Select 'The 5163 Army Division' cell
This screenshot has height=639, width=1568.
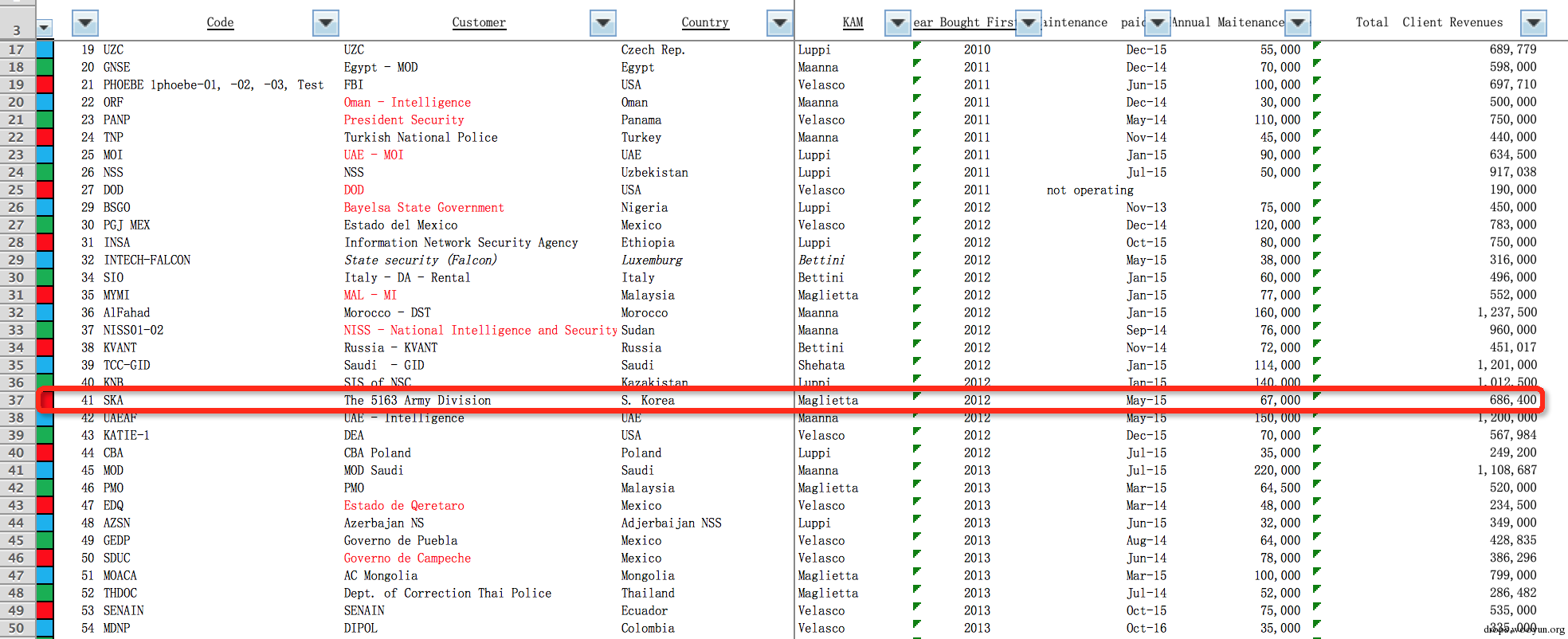pyautogui.click(x=417, y=400)
